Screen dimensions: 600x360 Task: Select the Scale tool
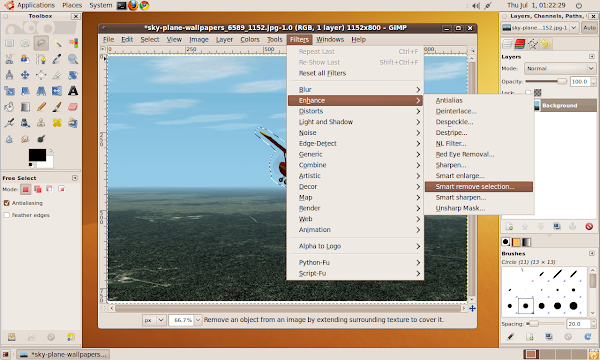tap(9, 91)
